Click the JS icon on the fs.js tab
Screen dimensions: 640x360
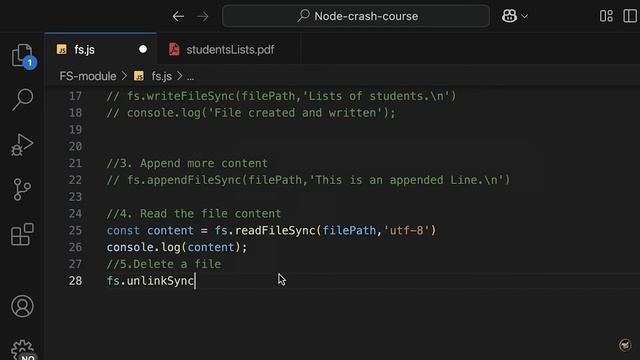62,49
